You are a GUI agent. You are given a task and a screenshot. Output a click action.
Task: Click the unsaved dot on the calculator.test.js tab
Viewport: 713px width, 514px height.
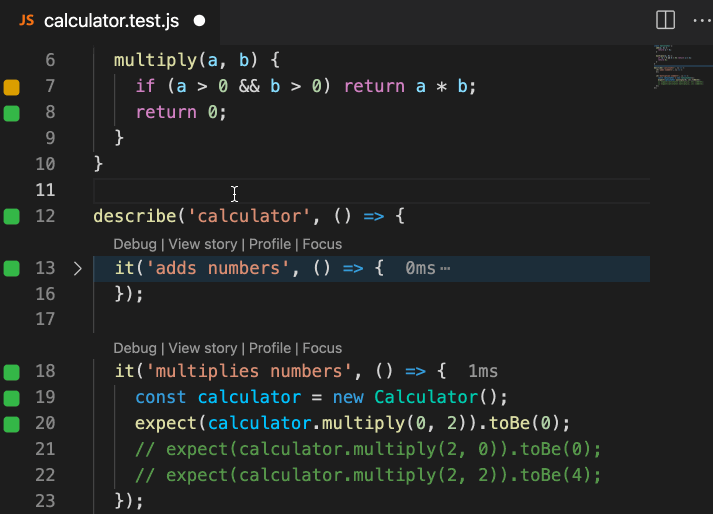(199, 20)
